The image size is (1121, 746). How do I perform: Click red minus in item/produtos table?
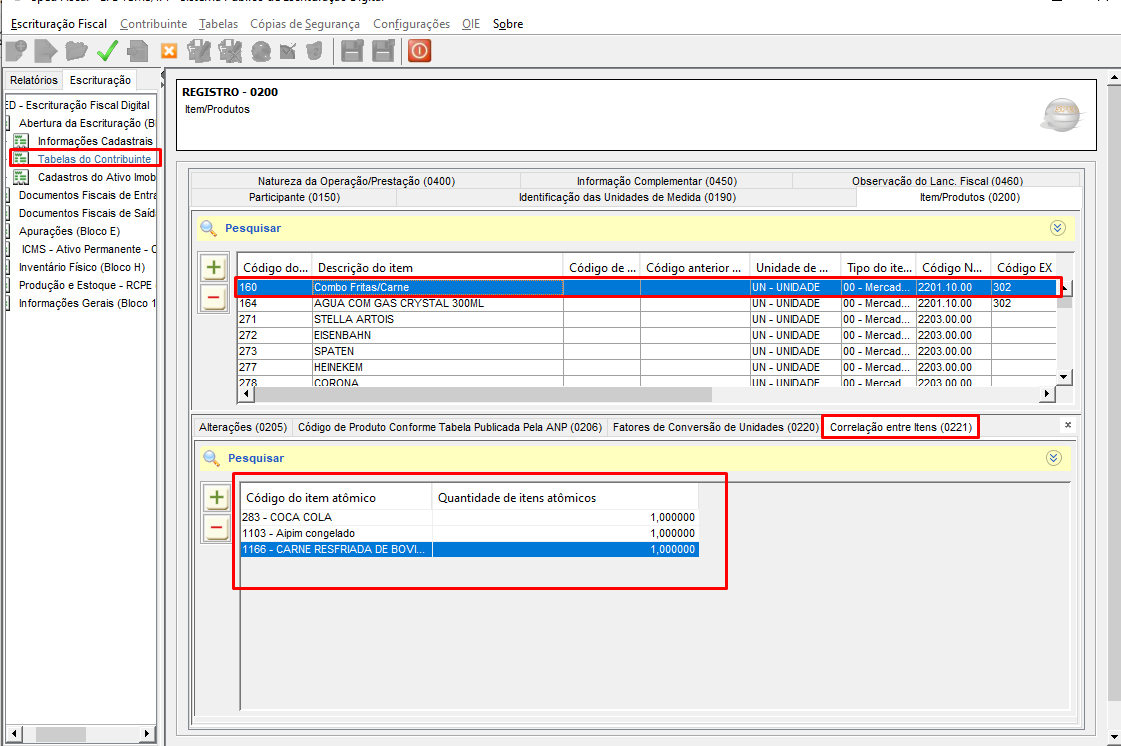click(213, 297)
